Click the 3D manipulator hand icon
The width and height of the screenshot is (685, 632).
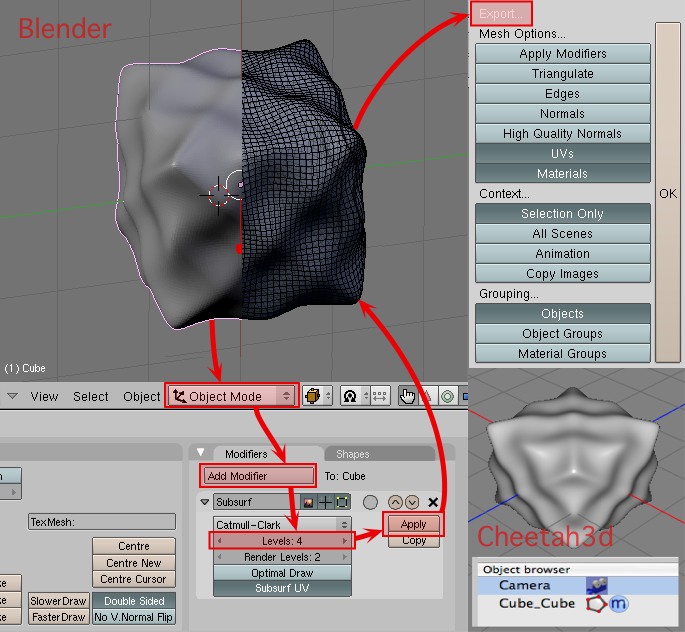(x=408, y=397)
